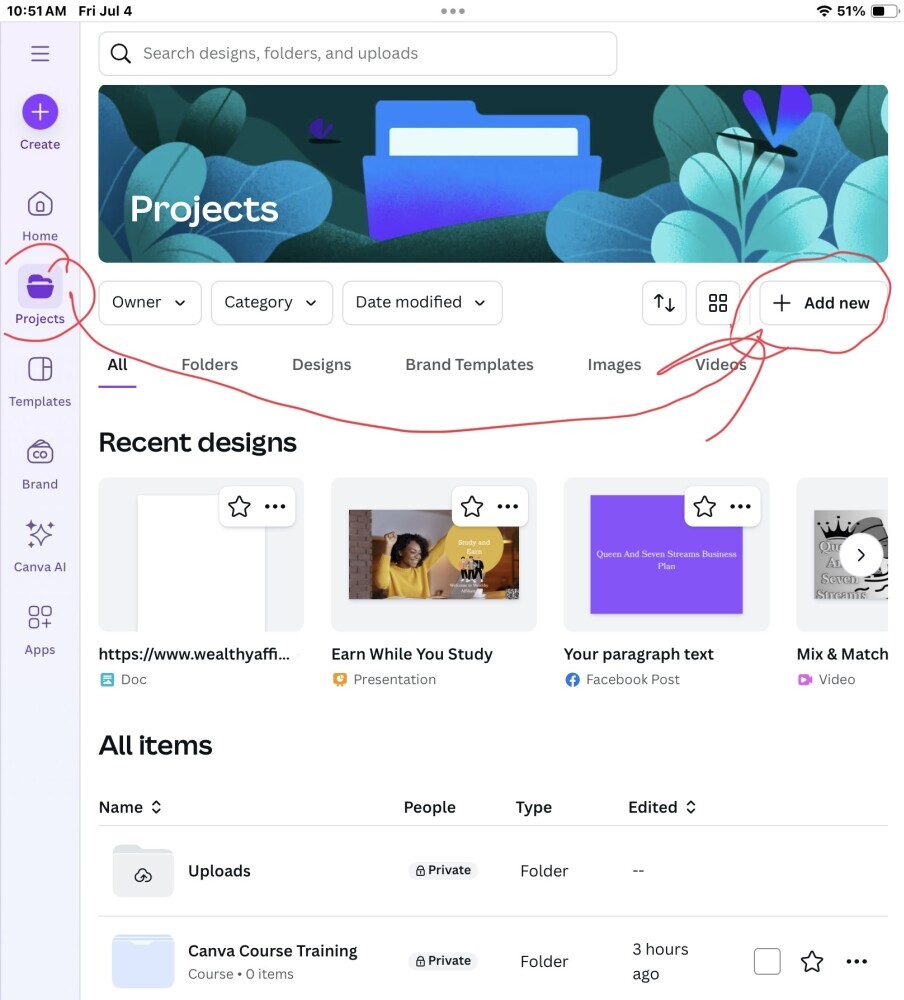Open the hamburger menu in sidebar
The height and width of the screenshot is (1000, 904).
pos(40,54)
